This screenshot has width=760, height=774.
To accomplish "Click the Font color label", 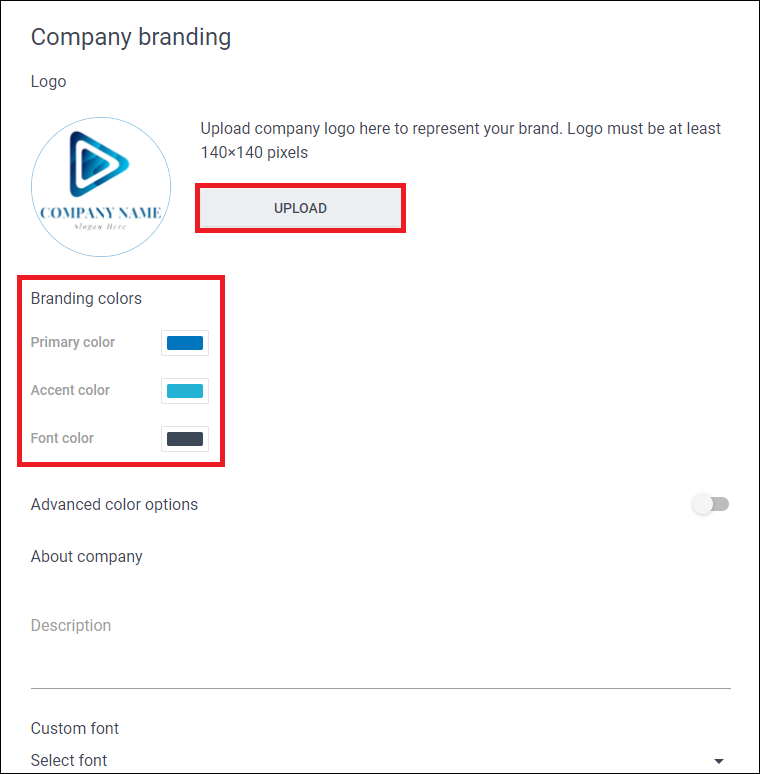I will coord(62,438).
